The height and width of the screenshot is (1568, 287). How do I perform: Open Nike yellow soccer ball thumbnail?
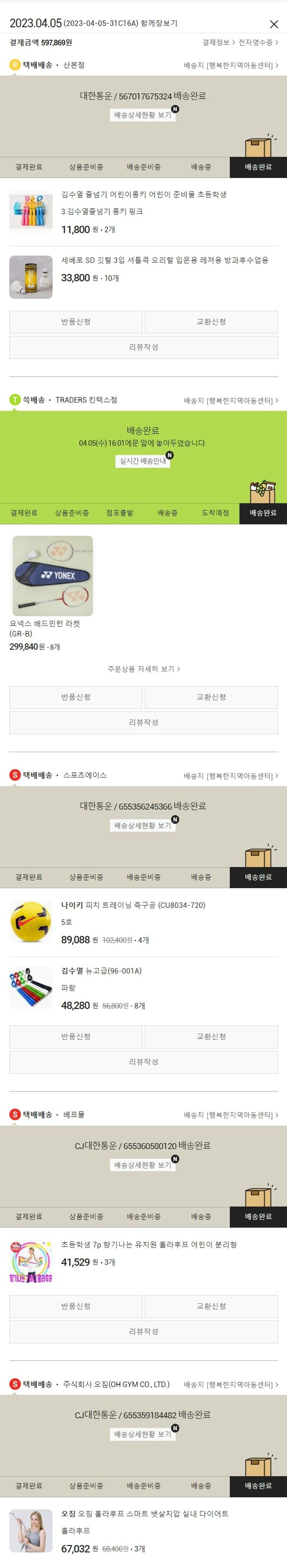click(x=31, y=921)
